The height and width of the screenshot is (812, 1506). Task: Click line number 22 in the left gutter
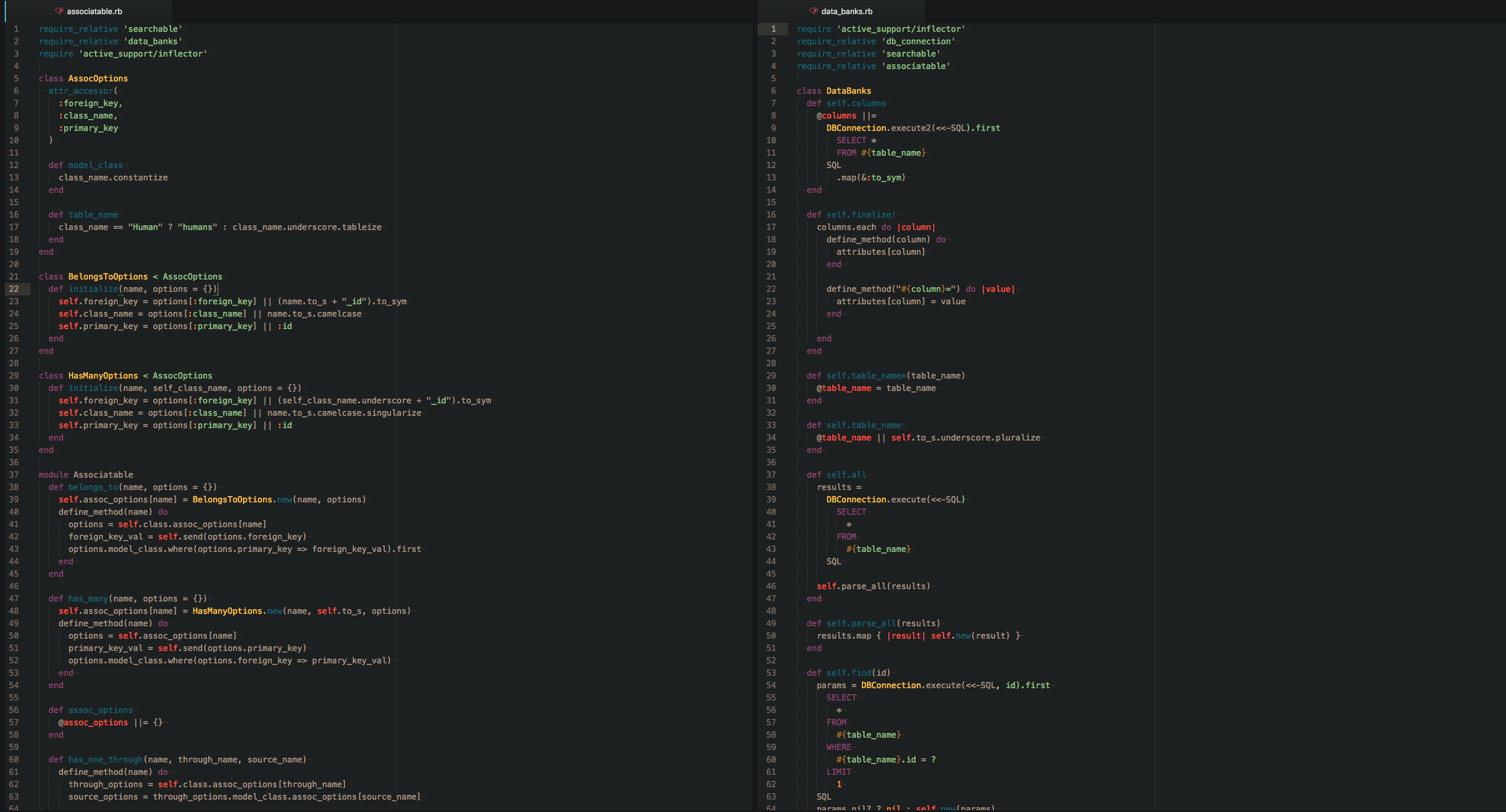coord(14,289)
